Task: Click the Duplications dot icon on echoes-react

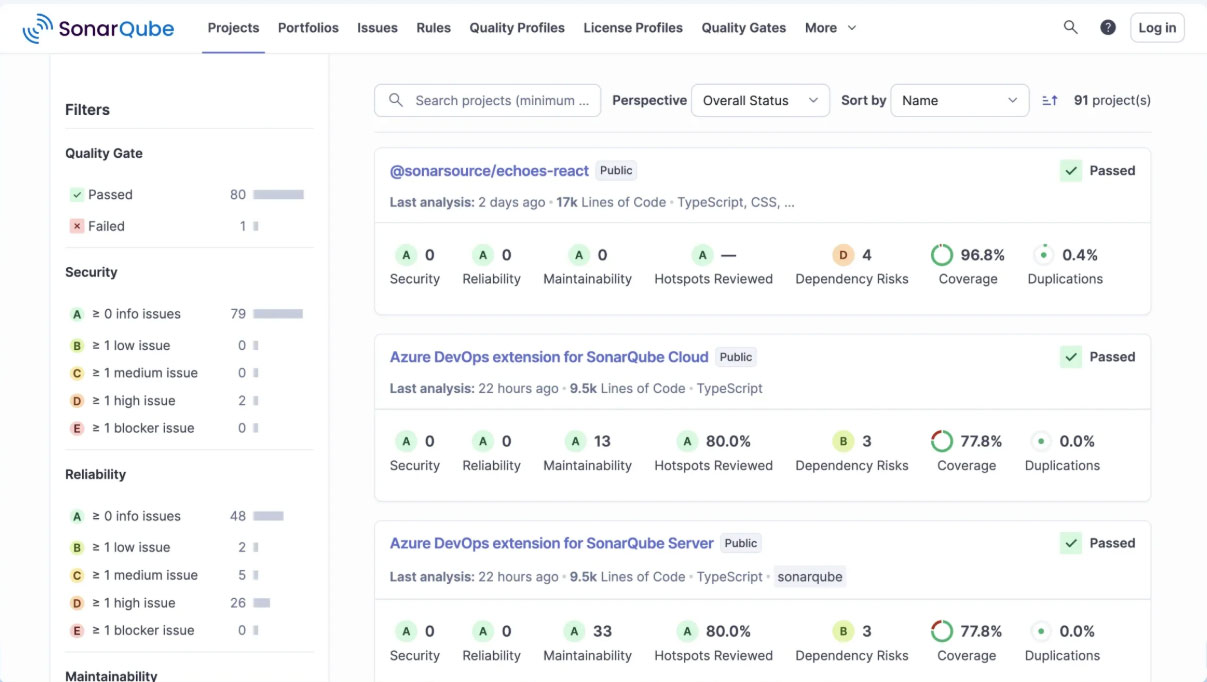Action: [x=1043, y=254]
